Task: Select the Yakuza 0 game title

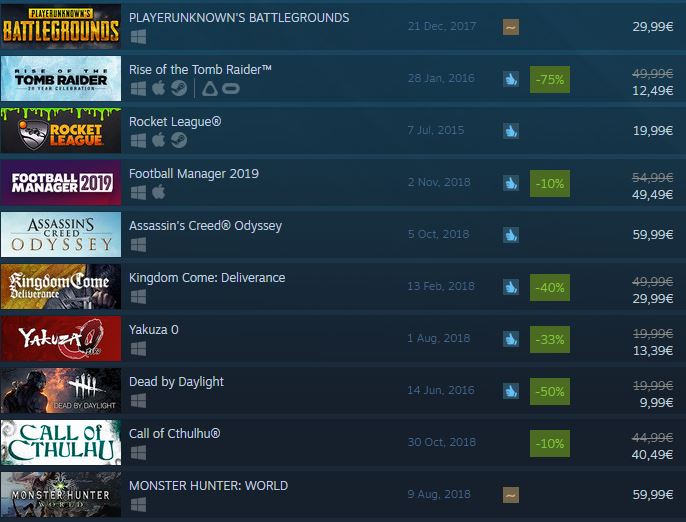Action: coord(154,330)
